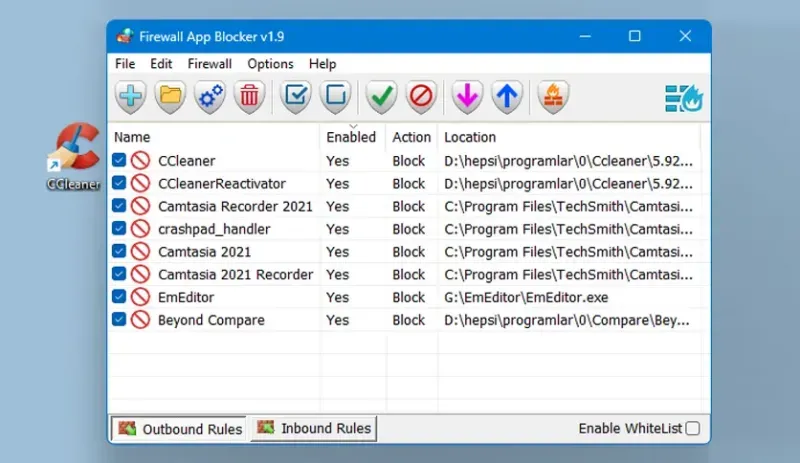Switch to the Outbound Rules tab
This screenshot has height=463, width=800.
tap(179, 429)
